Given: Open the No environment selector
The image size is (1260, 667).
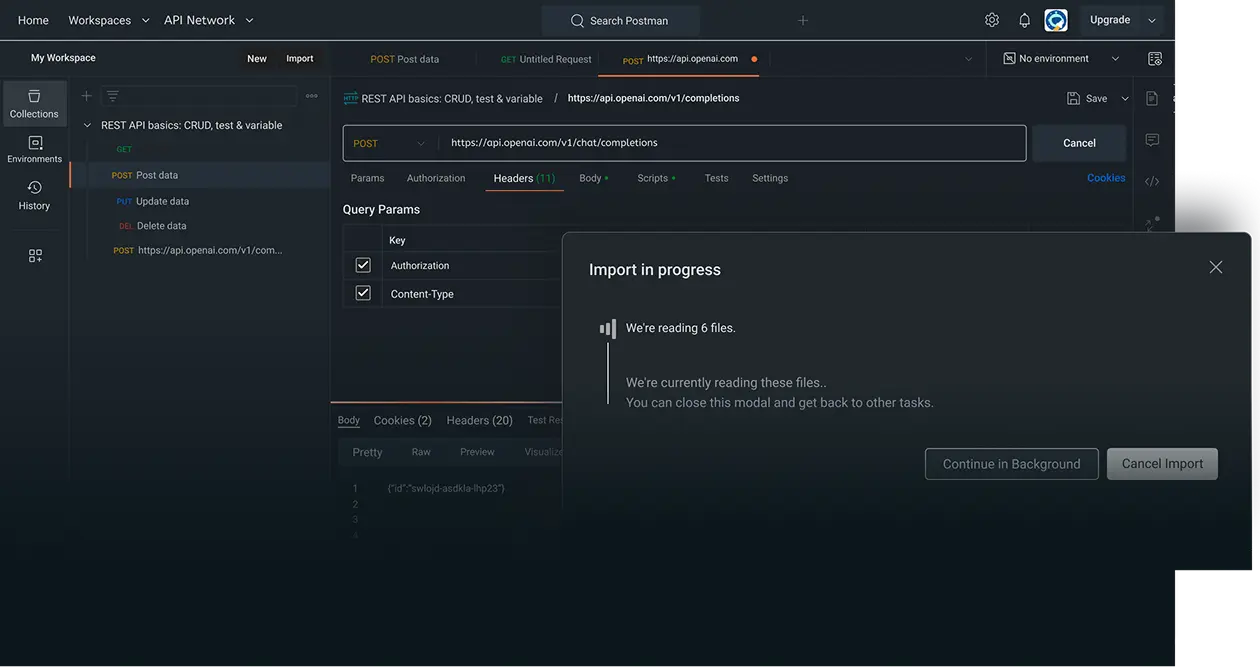Looking at the screenshot, I should (x=1062, y=59).
